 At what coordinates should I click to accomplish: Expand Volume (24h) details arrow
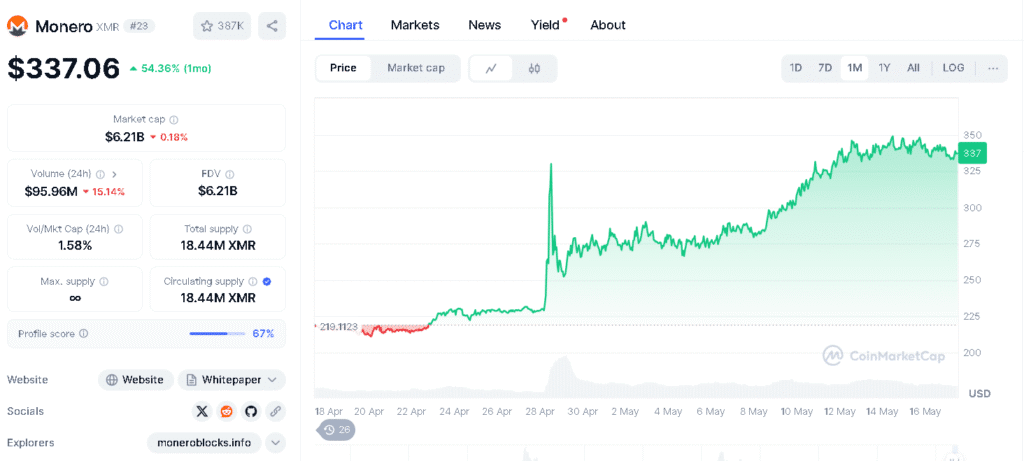click(114, 174)
